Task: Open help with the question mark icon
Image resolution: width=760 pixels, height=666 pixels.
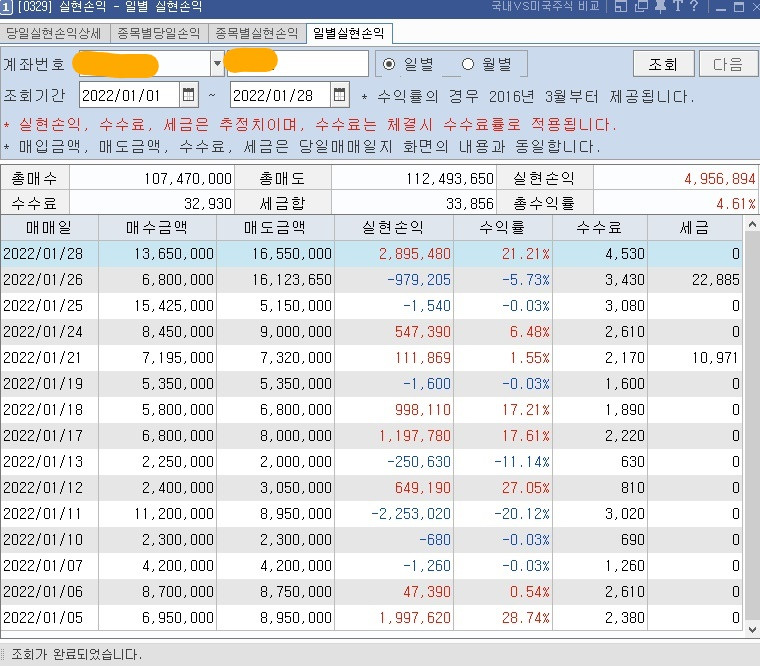Action: coord(694,6)
